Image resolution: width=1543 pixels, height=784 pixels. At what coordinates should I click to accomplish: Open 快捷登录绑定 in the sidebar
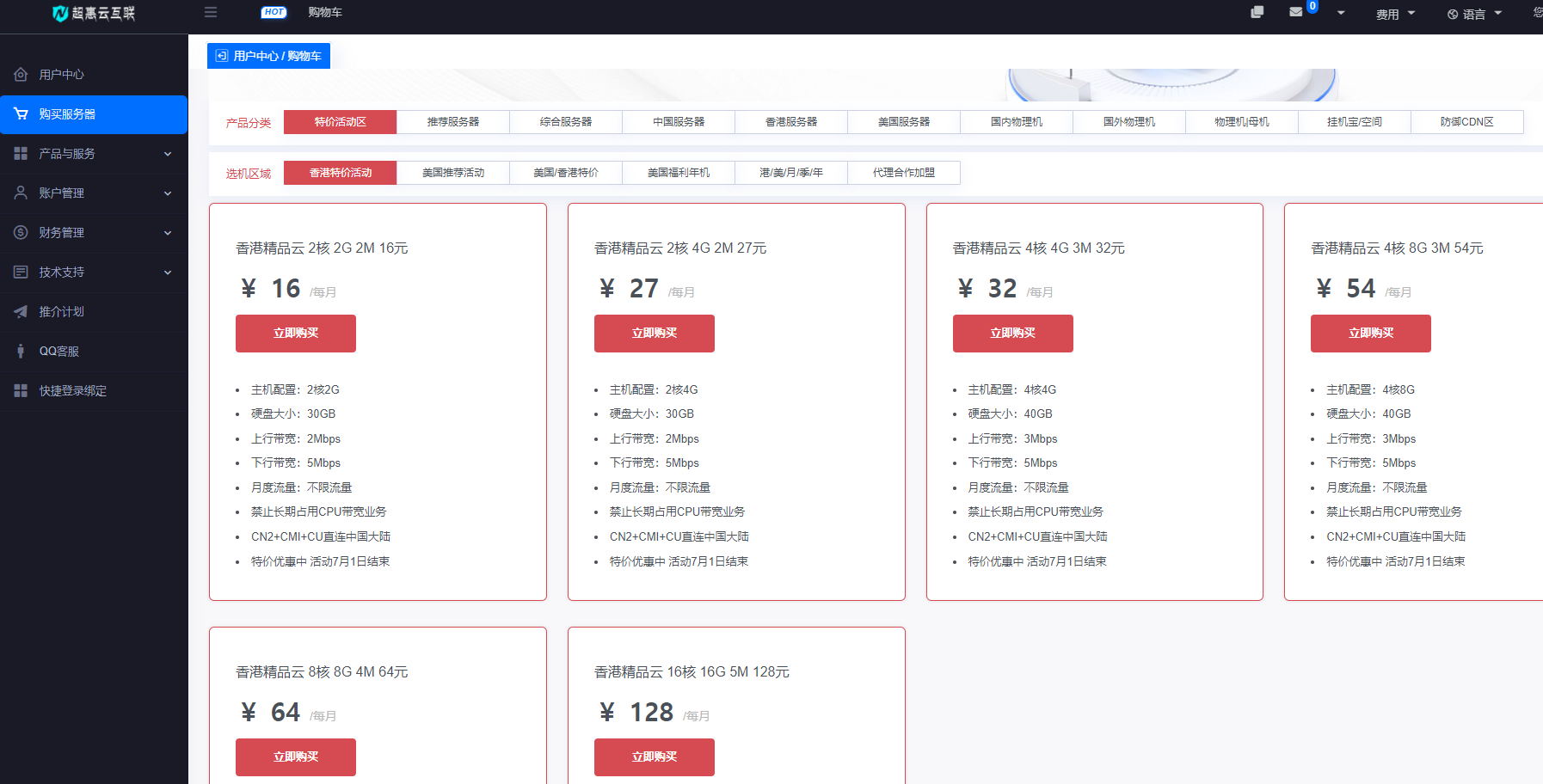(94, 391)
